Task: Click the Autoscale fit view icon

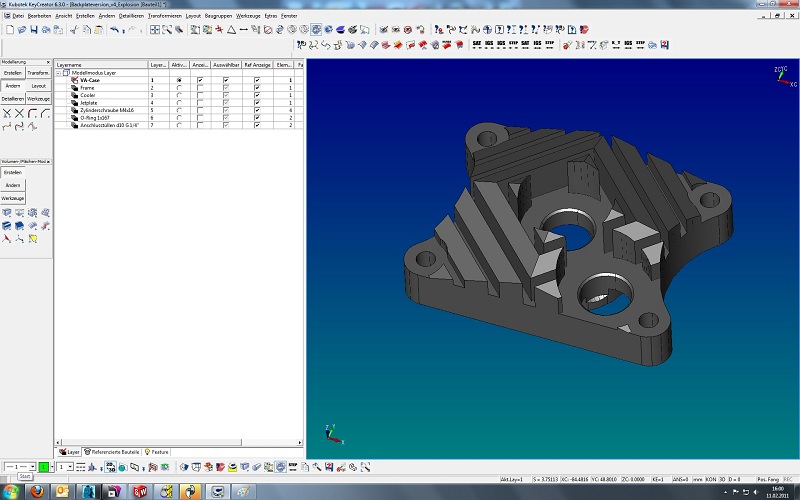Action: pos(155,30)
